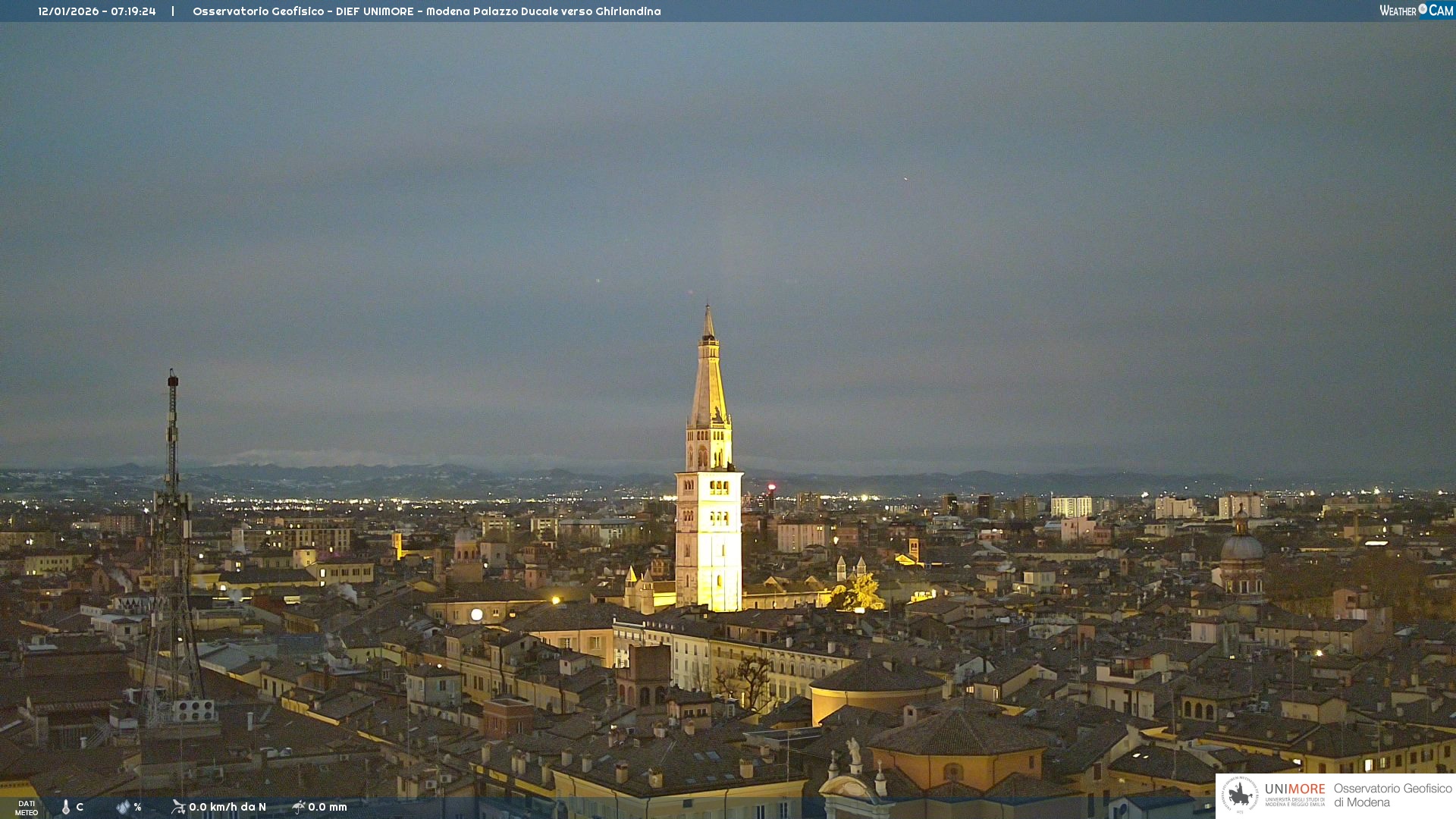1456x819 pixels.
Task: Click the bright round white lamp
Action: 476,614
